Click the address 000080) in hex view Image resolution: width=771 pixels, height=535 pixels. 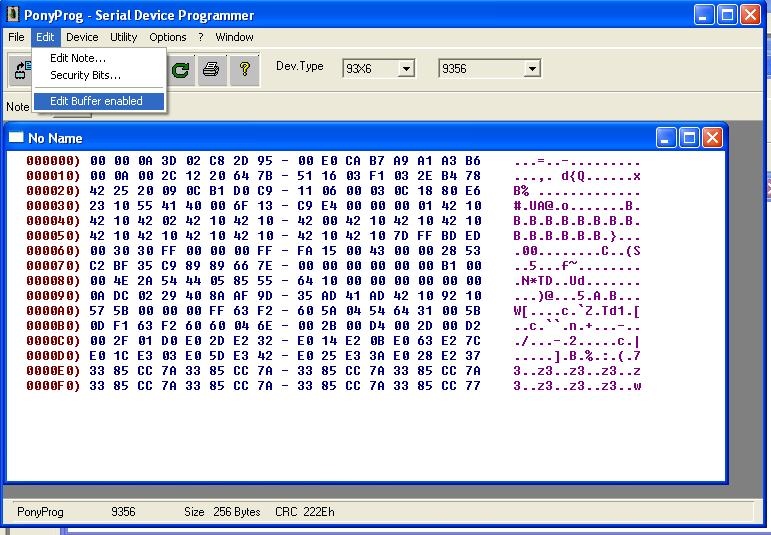click(x=53, y=281)
